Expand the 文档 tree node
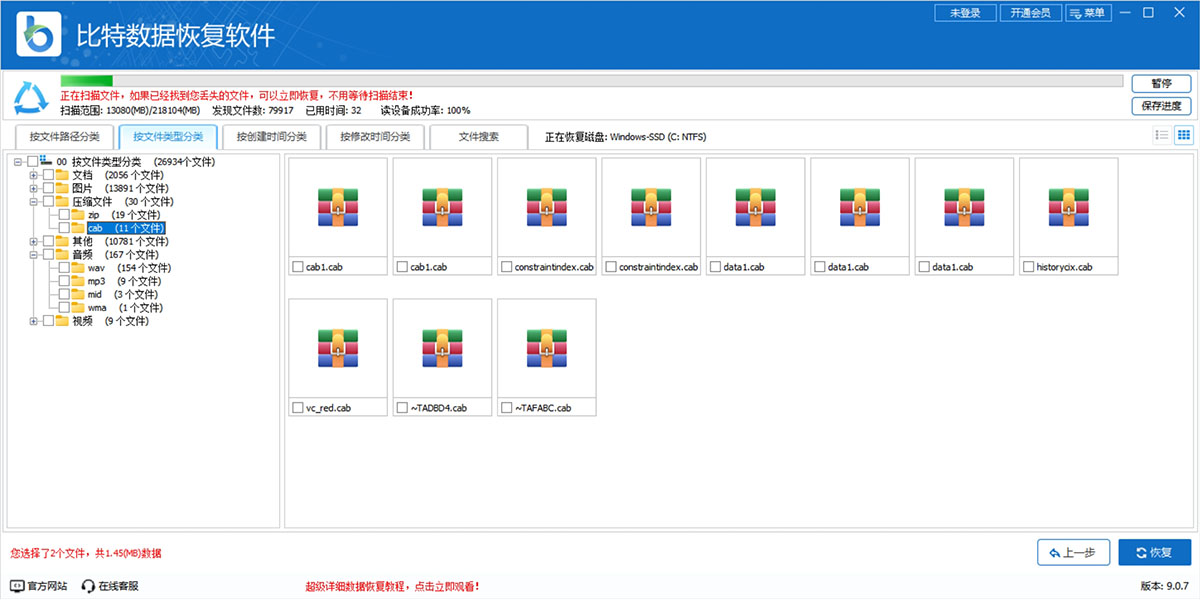 click(34, 175)
